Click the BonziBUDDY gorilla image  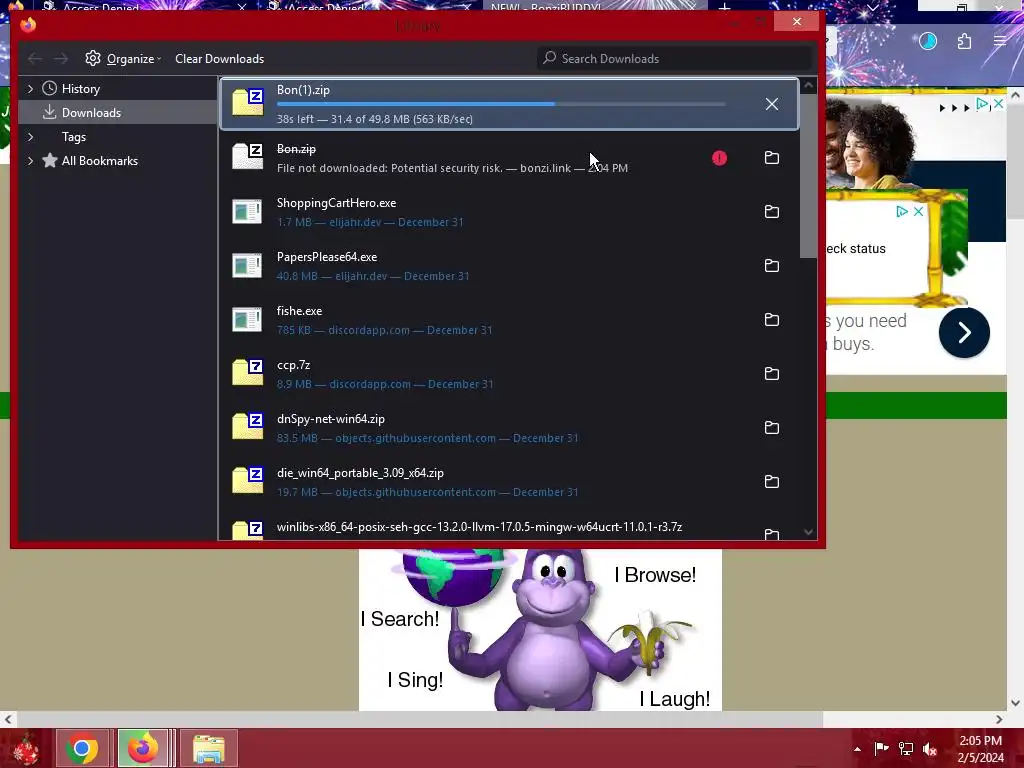coord(540,630)
